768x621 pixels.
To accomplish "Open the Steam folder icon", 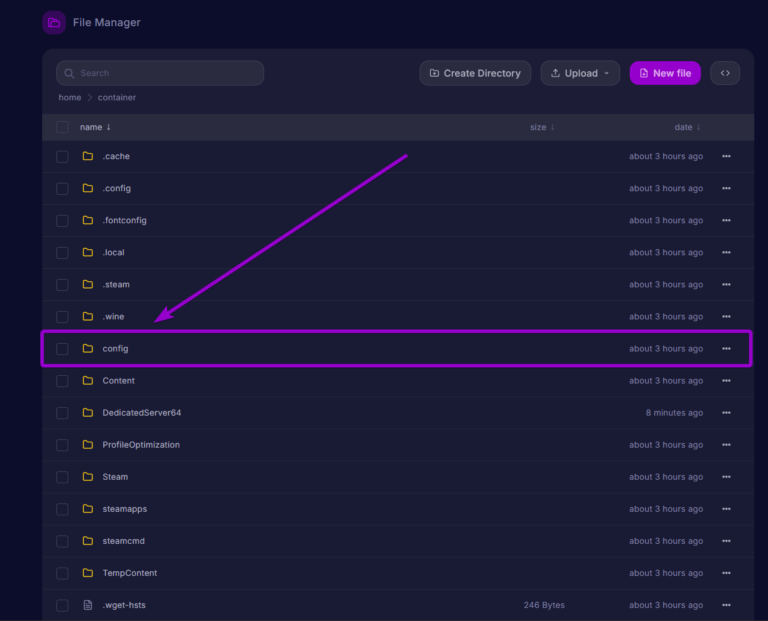I will point(88,477).
